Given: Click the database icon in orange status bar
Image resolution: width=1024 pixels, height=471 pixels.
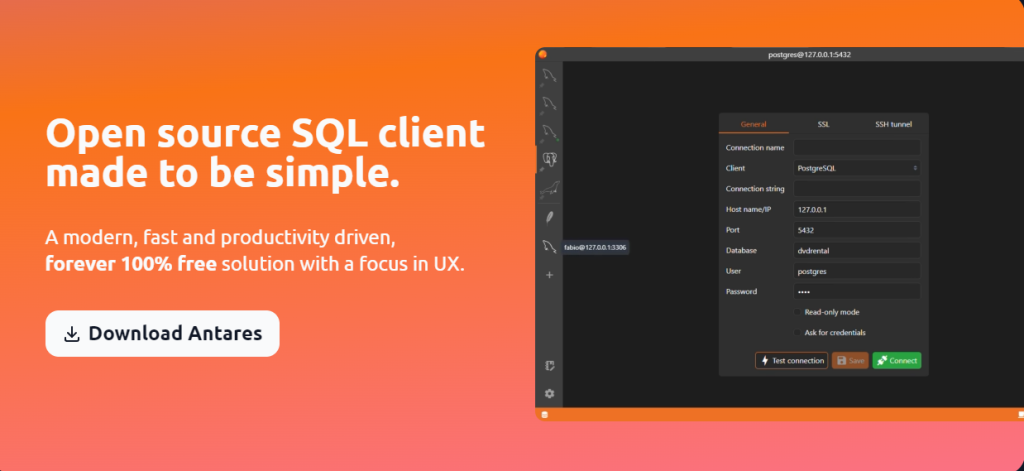Looking at the screenshot, I should click(x=545, y=414).
